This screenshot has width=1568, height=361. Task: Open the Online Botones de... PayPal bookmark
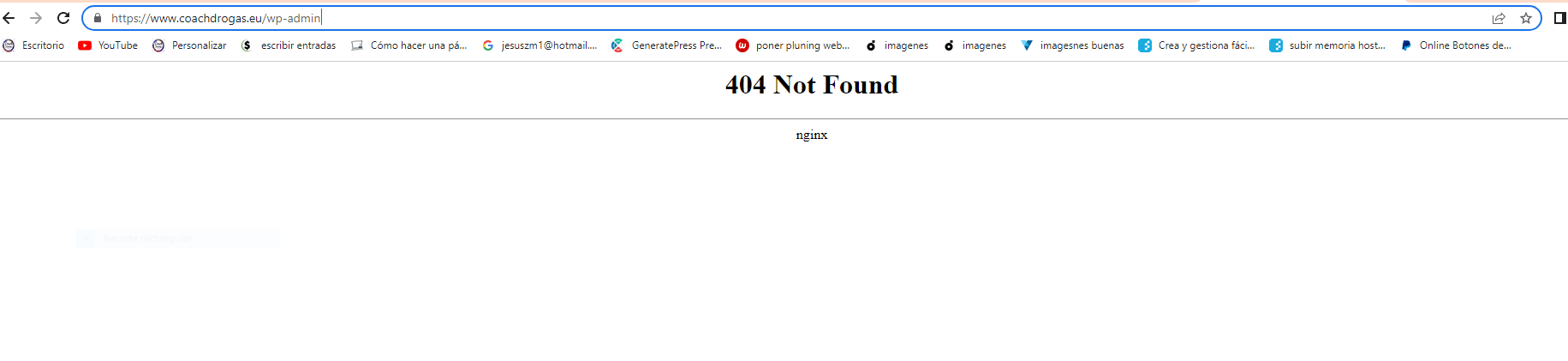click(1456, 45)
